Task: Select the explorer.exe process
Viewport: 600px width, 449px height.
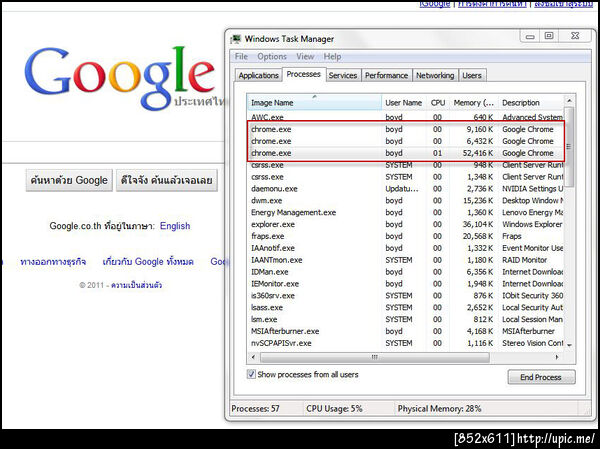Action: tap(405, 224)
